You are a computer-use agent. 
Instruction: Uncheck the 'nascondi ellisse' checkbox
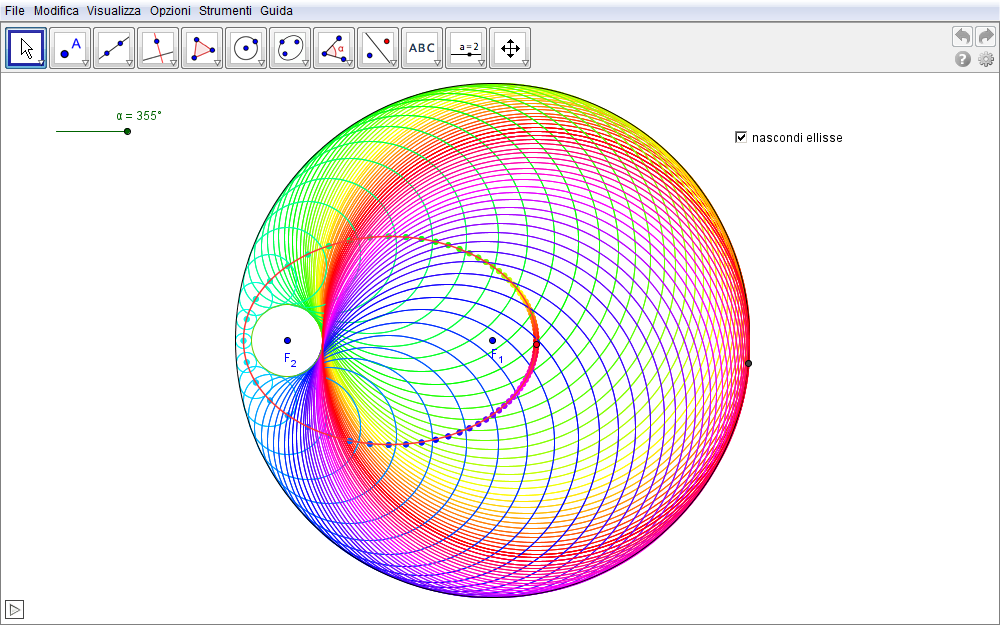click(741, 137)
